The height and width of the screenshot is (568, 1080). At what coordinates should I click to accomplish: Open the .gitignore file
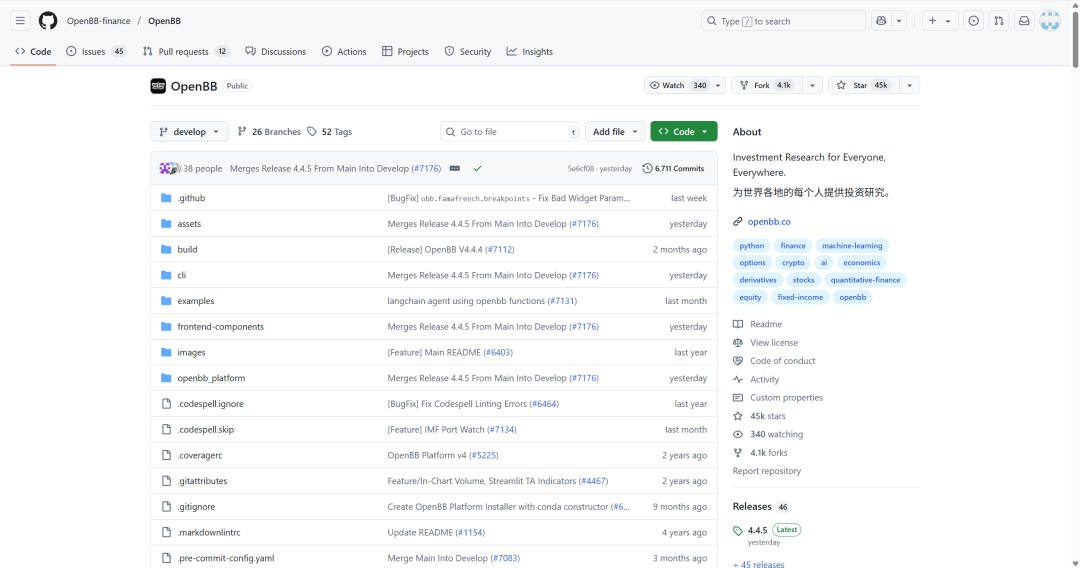tap(196, 507)
